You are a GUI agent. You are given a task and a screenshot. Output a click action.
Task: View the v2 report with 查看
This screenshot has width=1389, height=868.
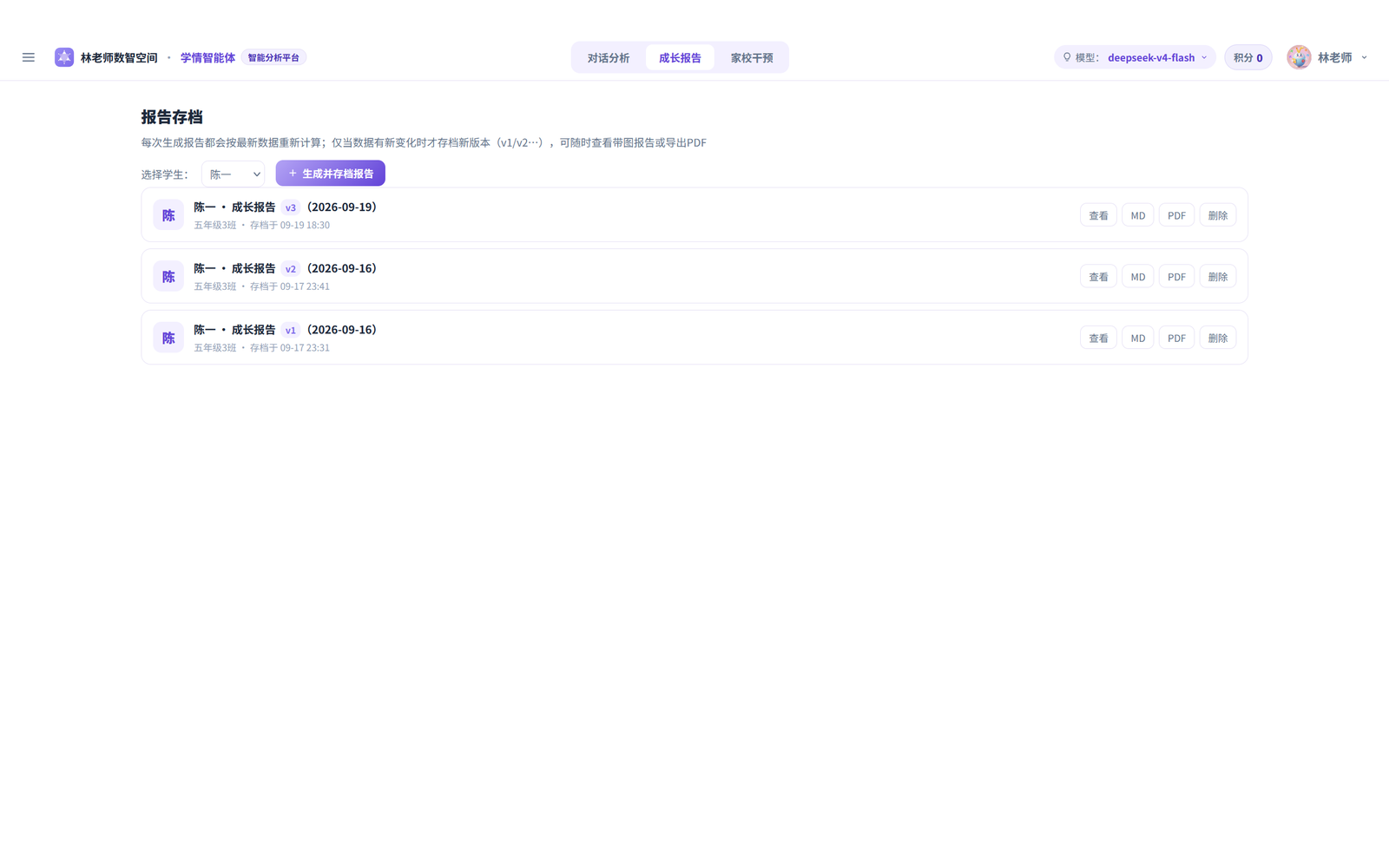(1098, 277)
